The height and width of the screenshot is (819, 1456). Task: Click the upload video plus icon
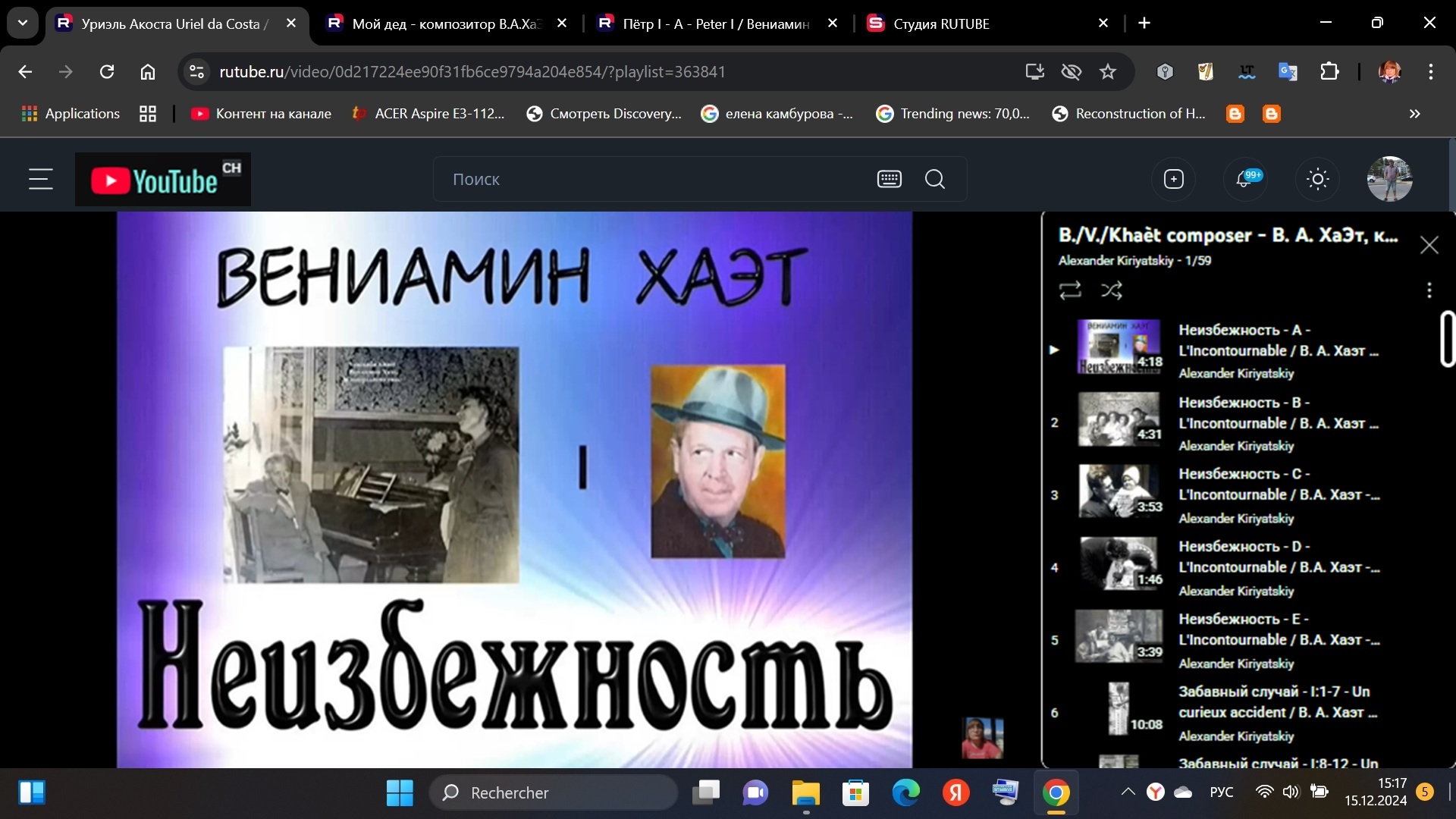click(x=1173, y=180)
